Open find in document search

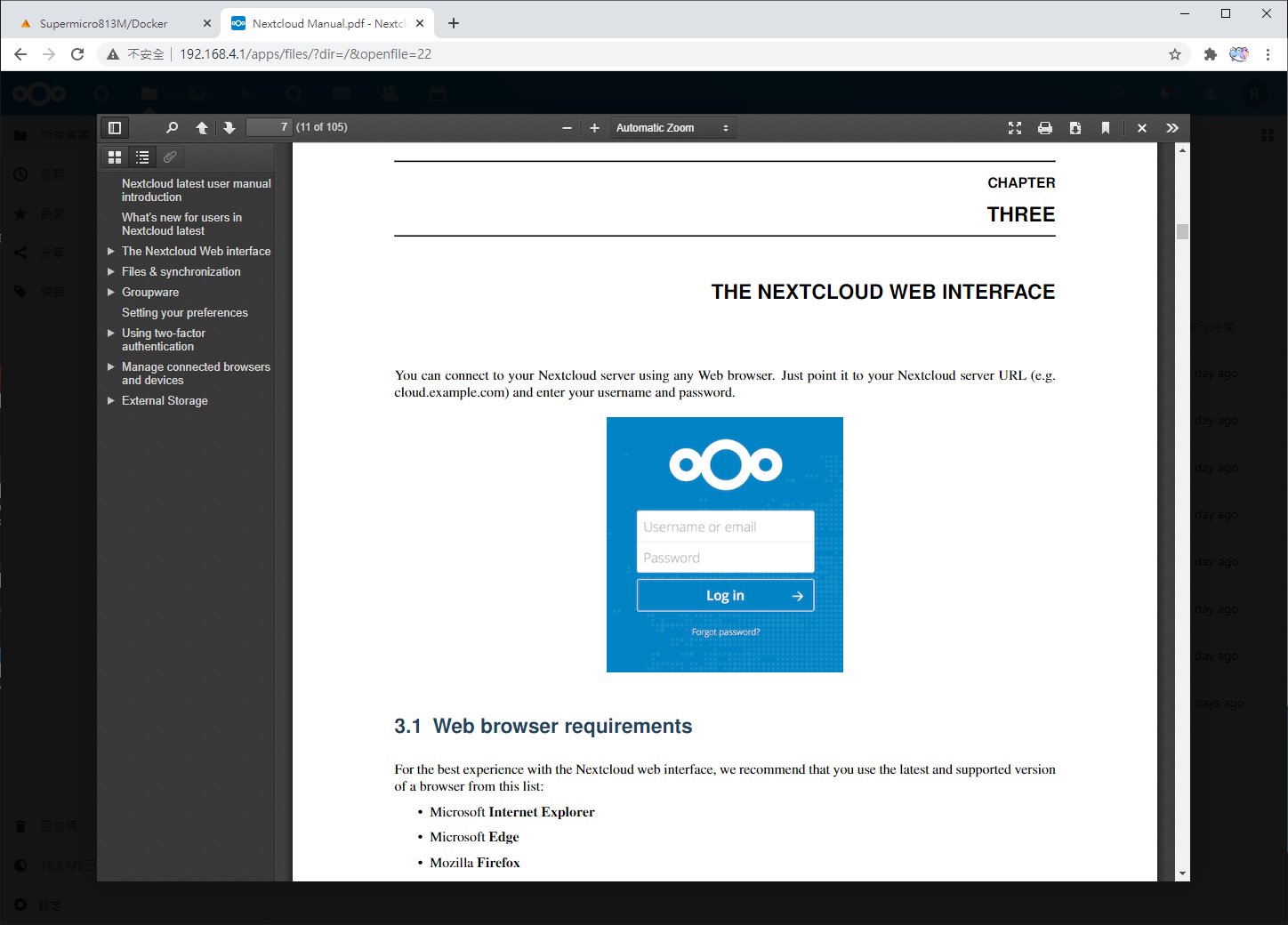(172, 128)
